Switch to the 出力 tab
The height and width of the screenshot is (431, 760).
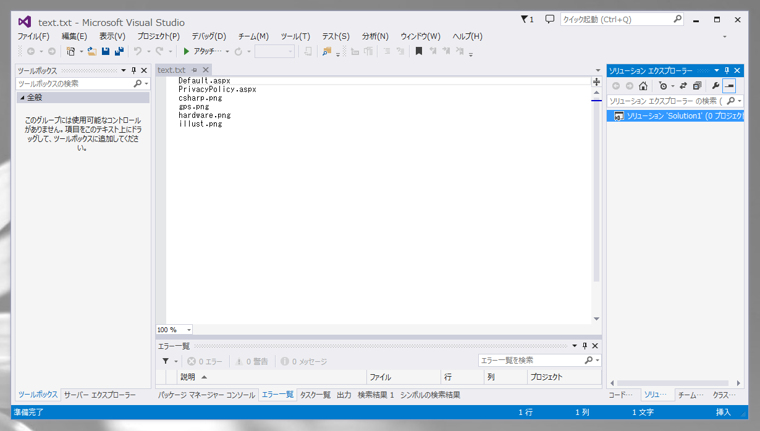click(344, 395)
